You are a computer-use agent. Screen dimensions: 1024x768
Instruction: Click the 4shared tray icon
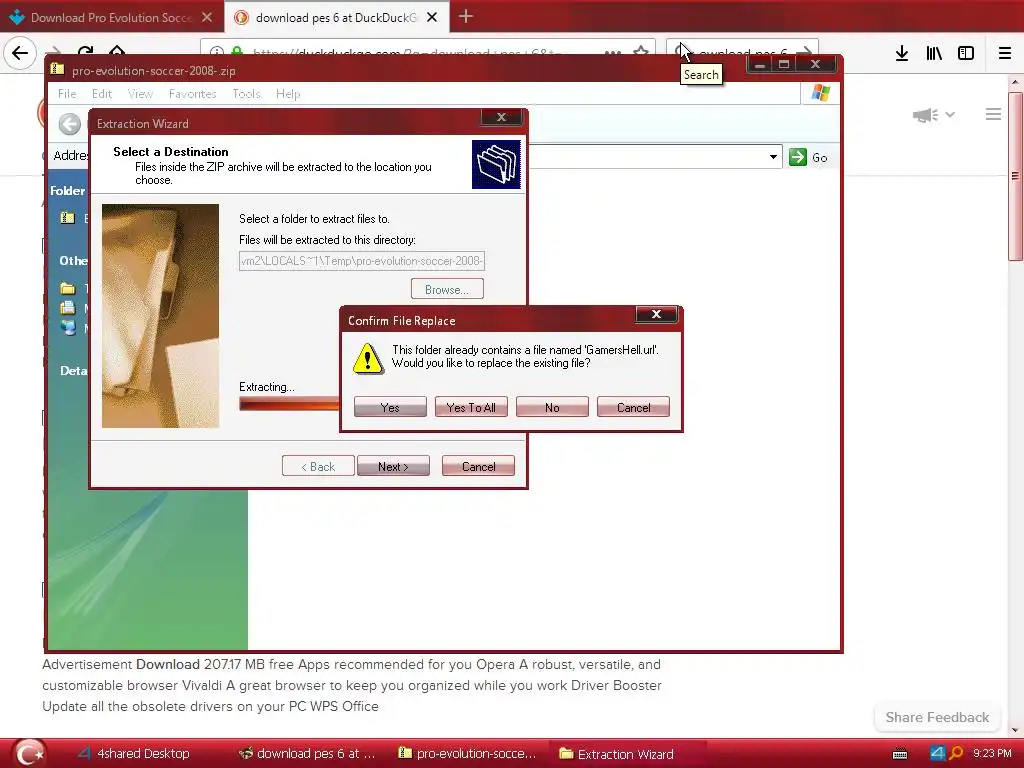click(x=937, y=753)
